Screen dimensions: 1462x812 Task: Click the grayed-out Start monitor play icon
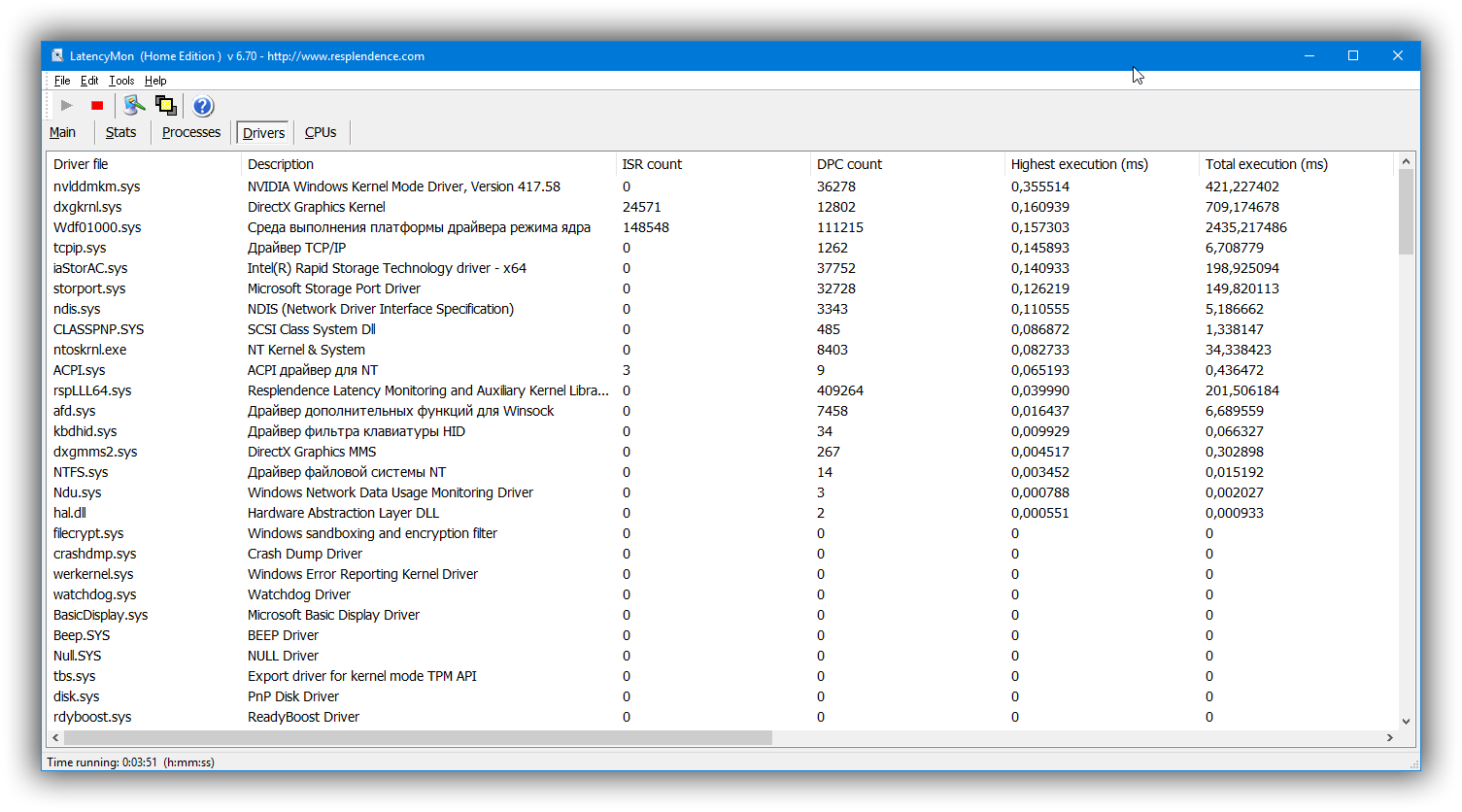pos(66,106)
